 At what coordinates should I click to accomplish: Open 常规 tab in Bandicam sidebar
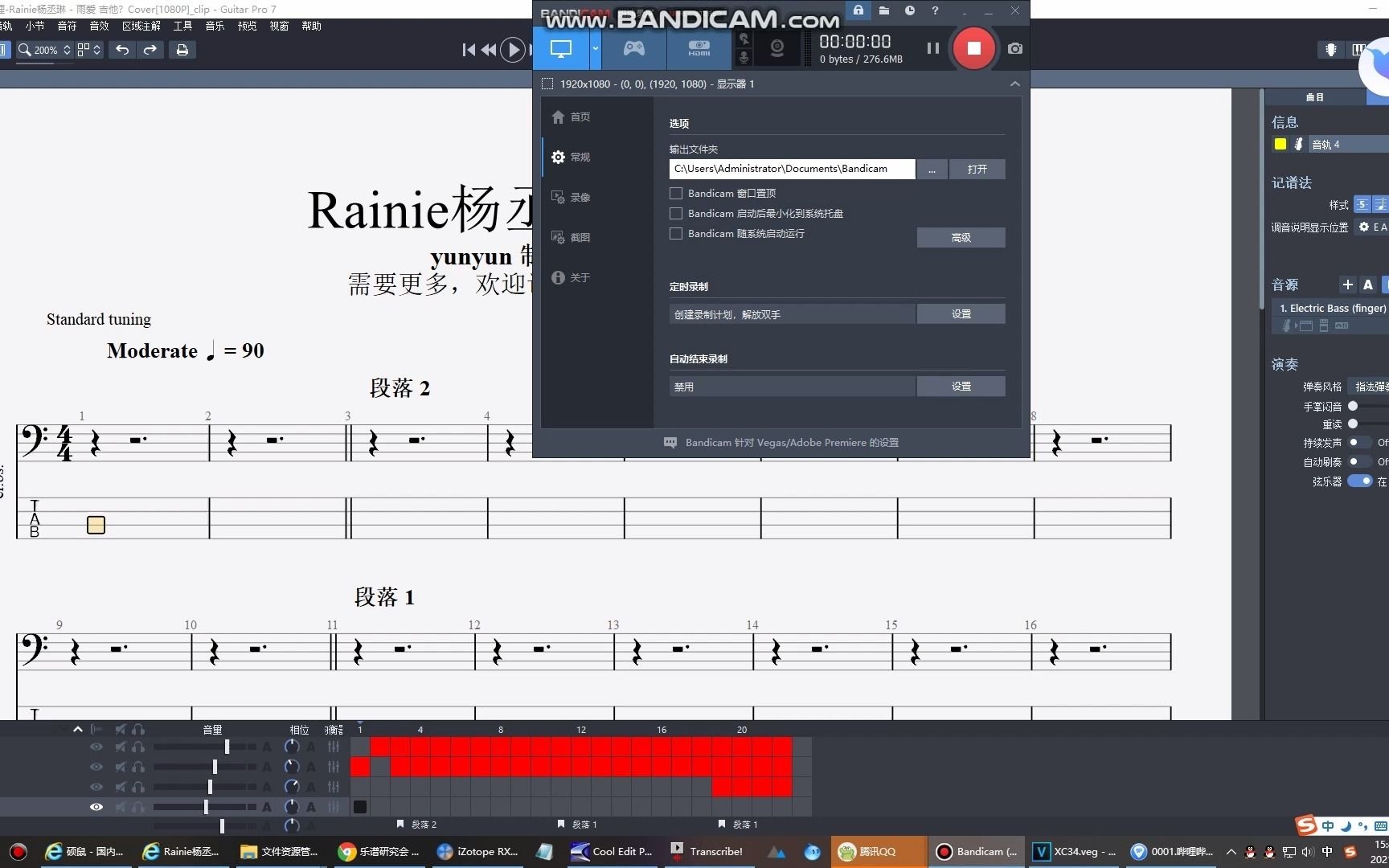tap(572, 158)
